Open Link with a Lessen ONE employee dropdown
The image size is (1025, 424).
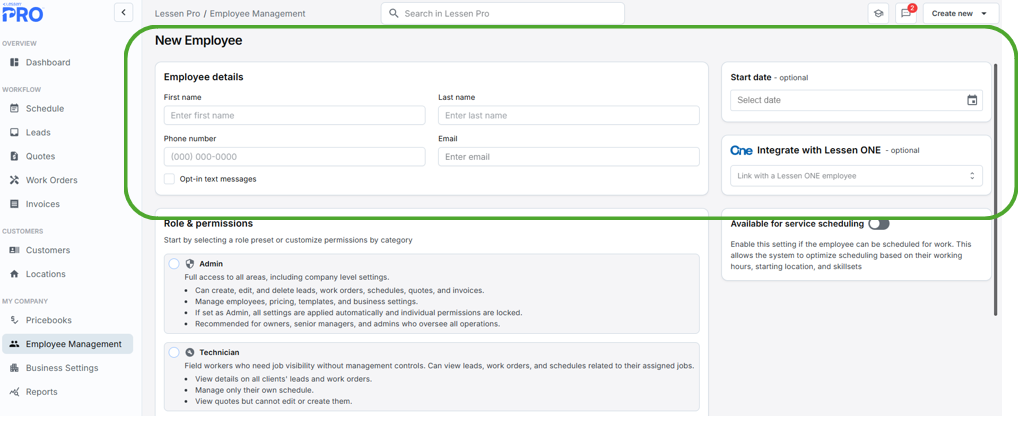tap(856, 176)
